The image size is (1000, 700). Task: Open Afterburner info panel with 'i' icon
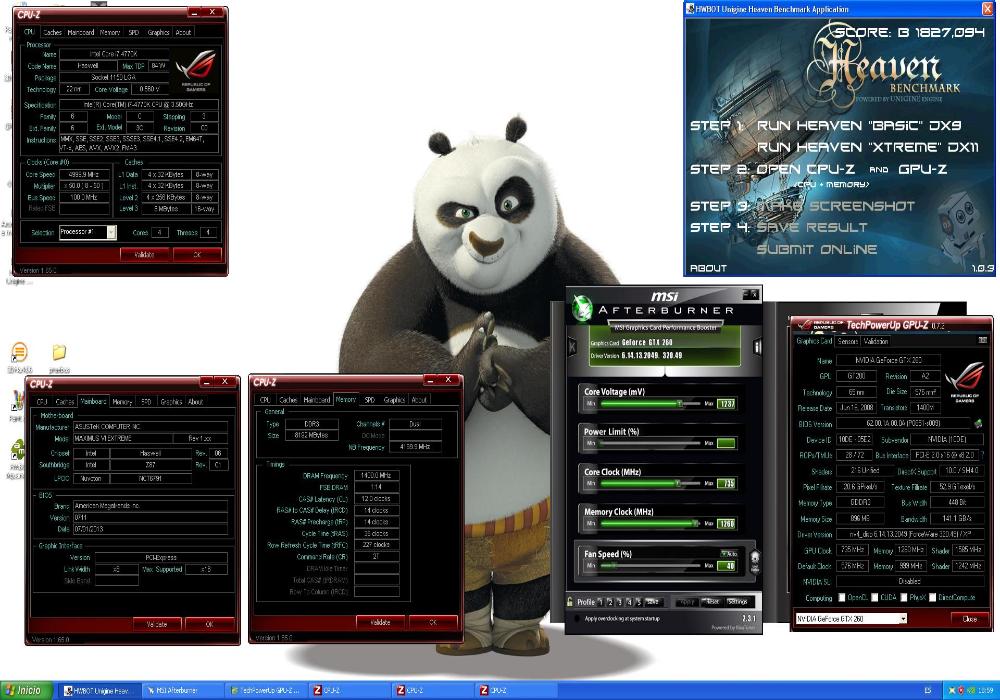tap(757, 347)
